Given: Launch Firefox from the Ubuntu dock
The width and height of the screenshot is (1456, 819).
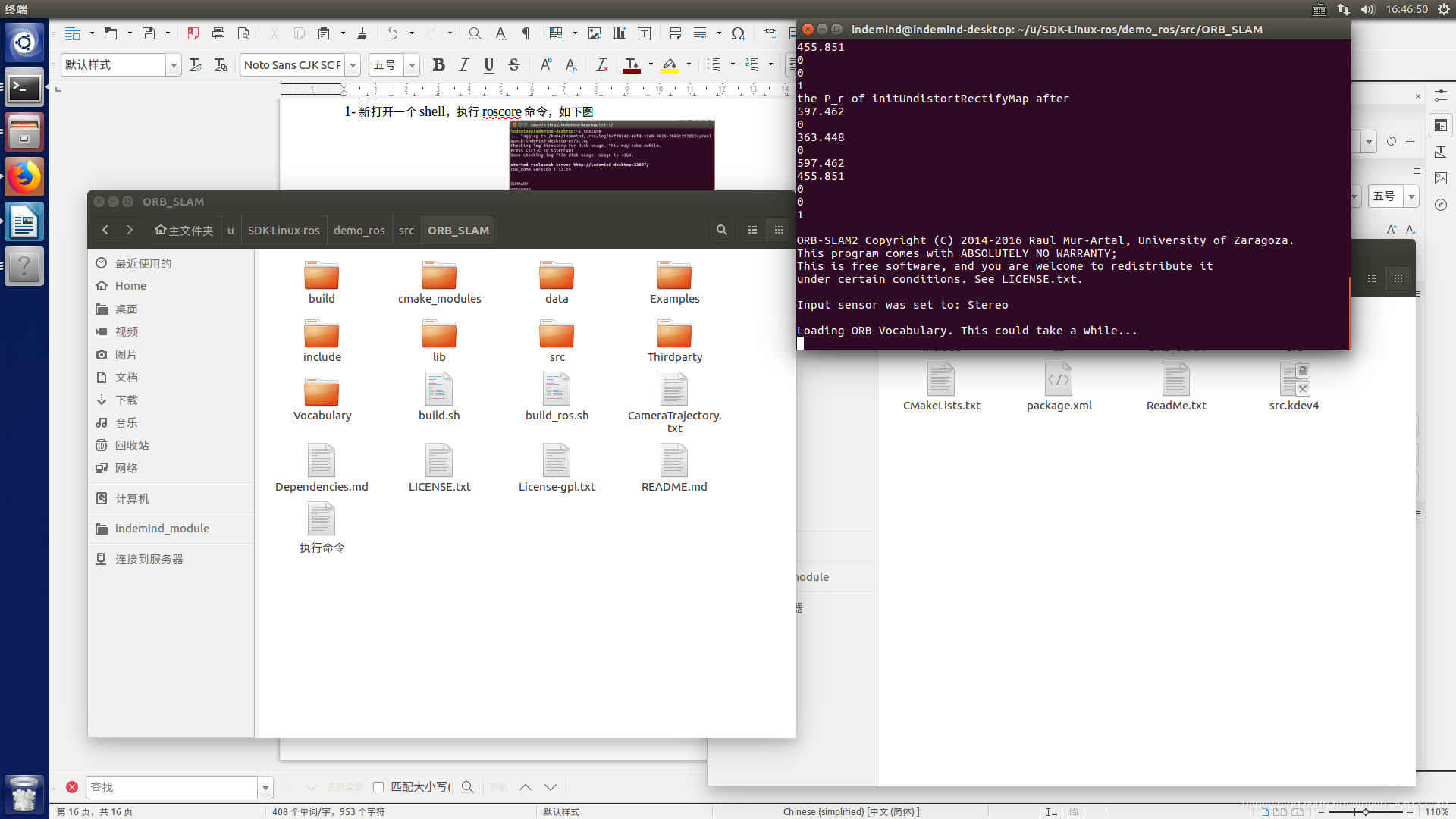Looking at the screenshot, I should (24, 177).
